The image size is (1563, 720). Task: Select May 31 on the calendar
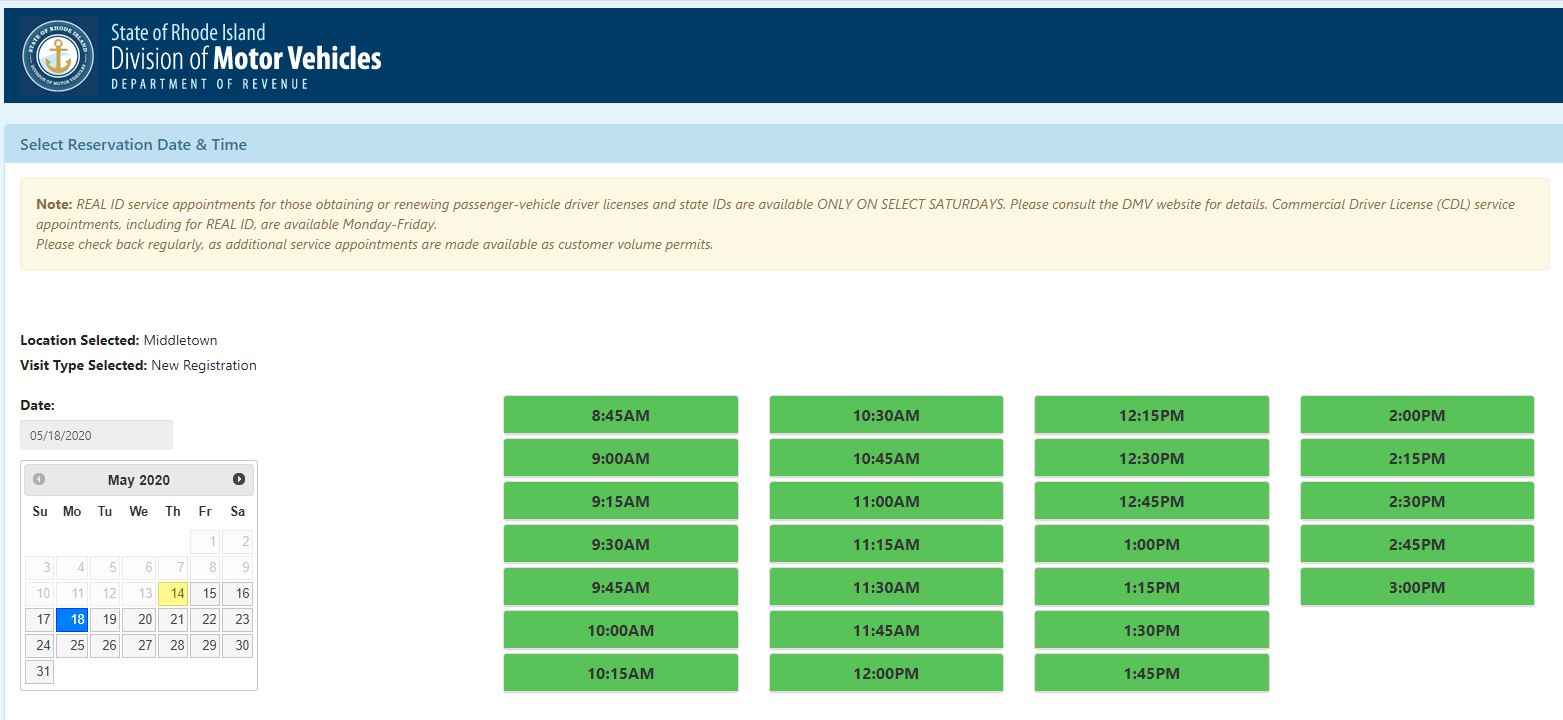[39, 672]
